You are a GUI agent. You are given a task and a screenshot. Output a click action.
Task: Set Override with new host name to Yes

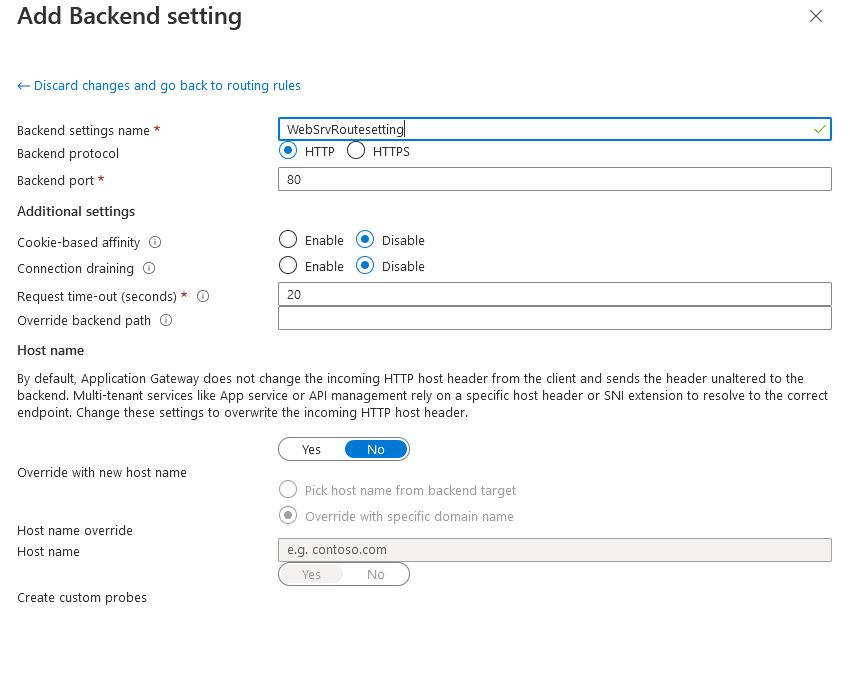pos(312,449)
